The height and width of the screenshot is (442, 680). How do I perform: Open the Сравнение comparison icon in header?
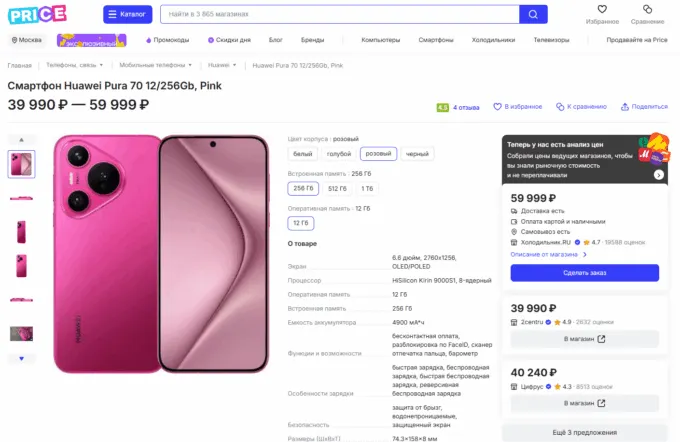[x=647, y=10]
